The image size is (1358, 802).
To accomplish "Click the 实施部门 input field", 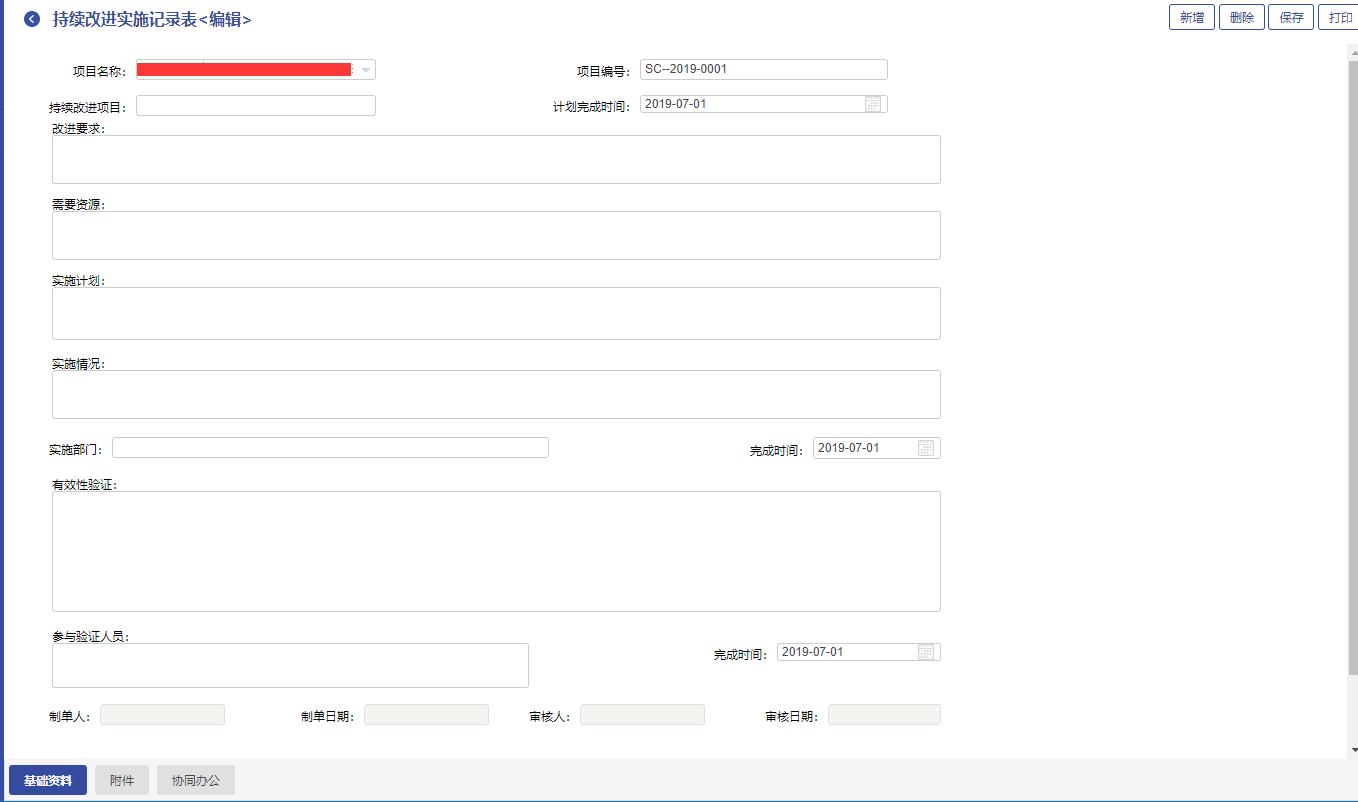I will (330, 448).
